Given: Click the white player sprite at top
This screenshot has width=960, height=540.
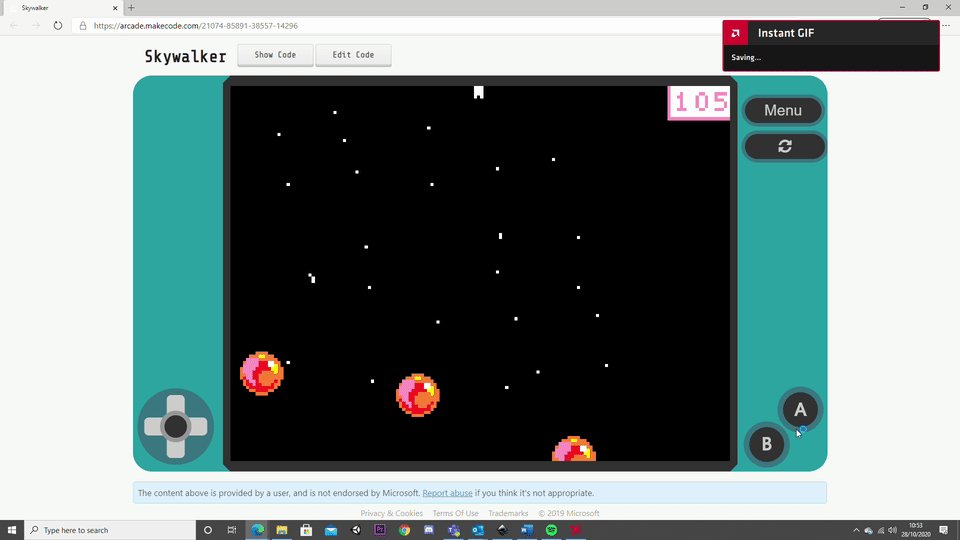Looking at the screenshot, I should click(479, 92).
